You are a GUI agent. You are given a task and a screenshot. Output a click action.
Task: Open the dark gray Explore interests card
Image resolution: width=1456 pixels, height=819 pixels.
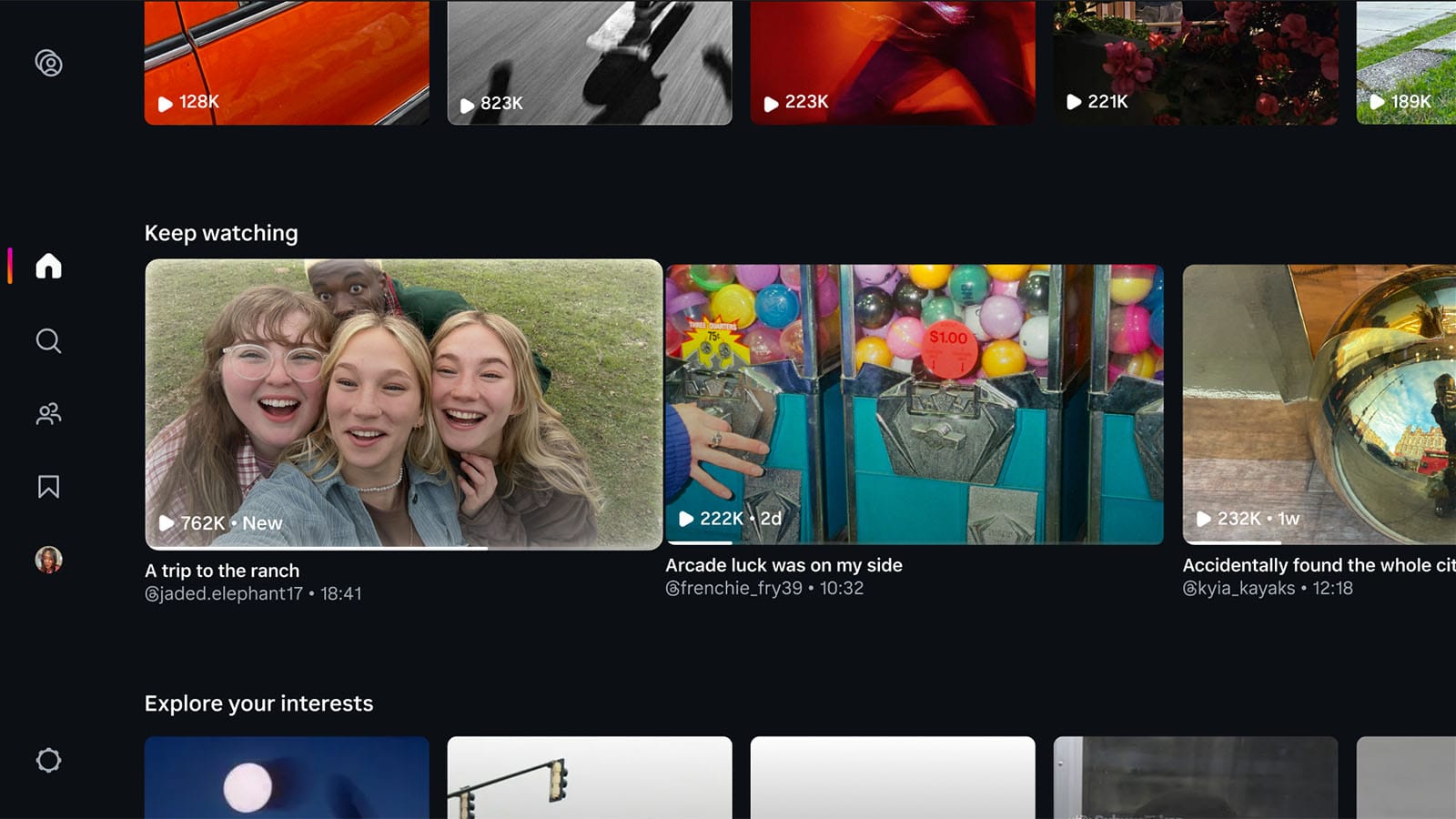click(x=1196, y=778)
